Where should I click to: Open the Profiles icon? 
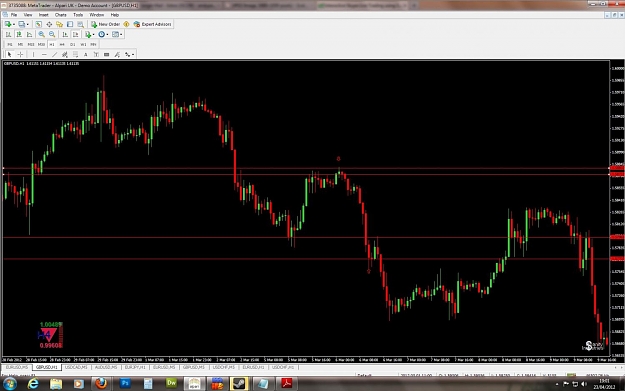point(22,24)
